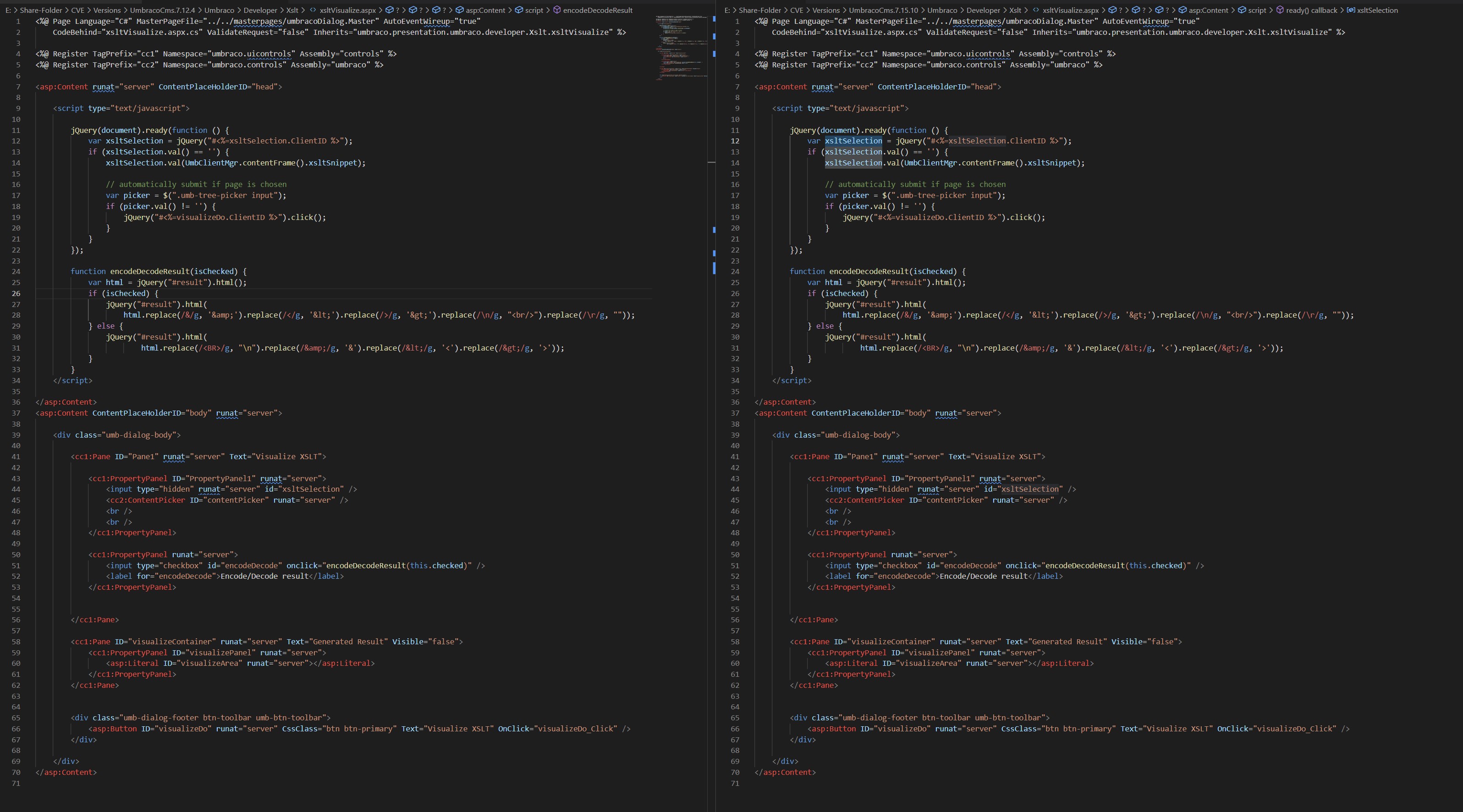Click 'visualizeDo_Click' text in the right editor
Screen dimensions: 1463x812
1295,729
